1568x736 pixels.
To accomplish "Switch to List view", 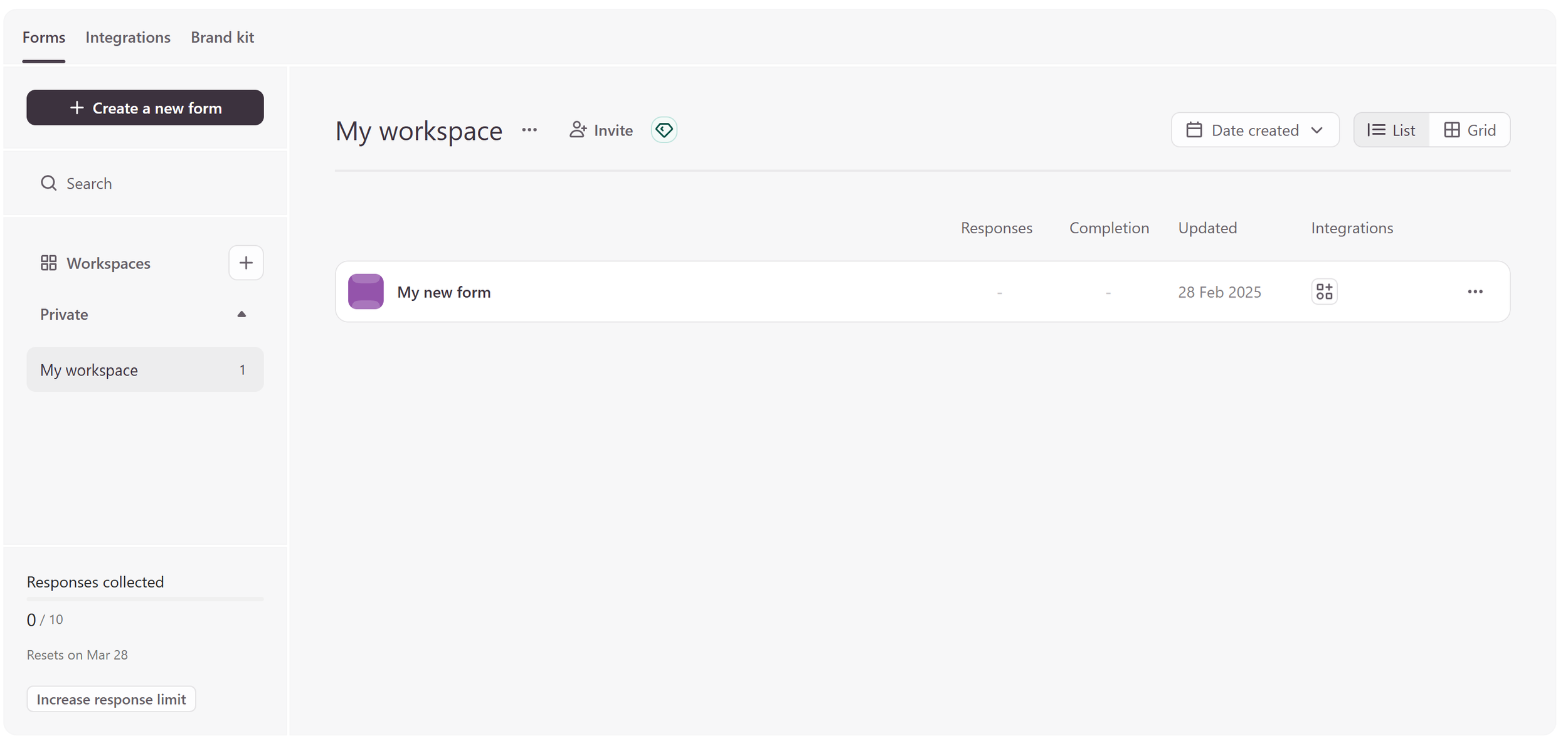I will [x=1391, y=130].
